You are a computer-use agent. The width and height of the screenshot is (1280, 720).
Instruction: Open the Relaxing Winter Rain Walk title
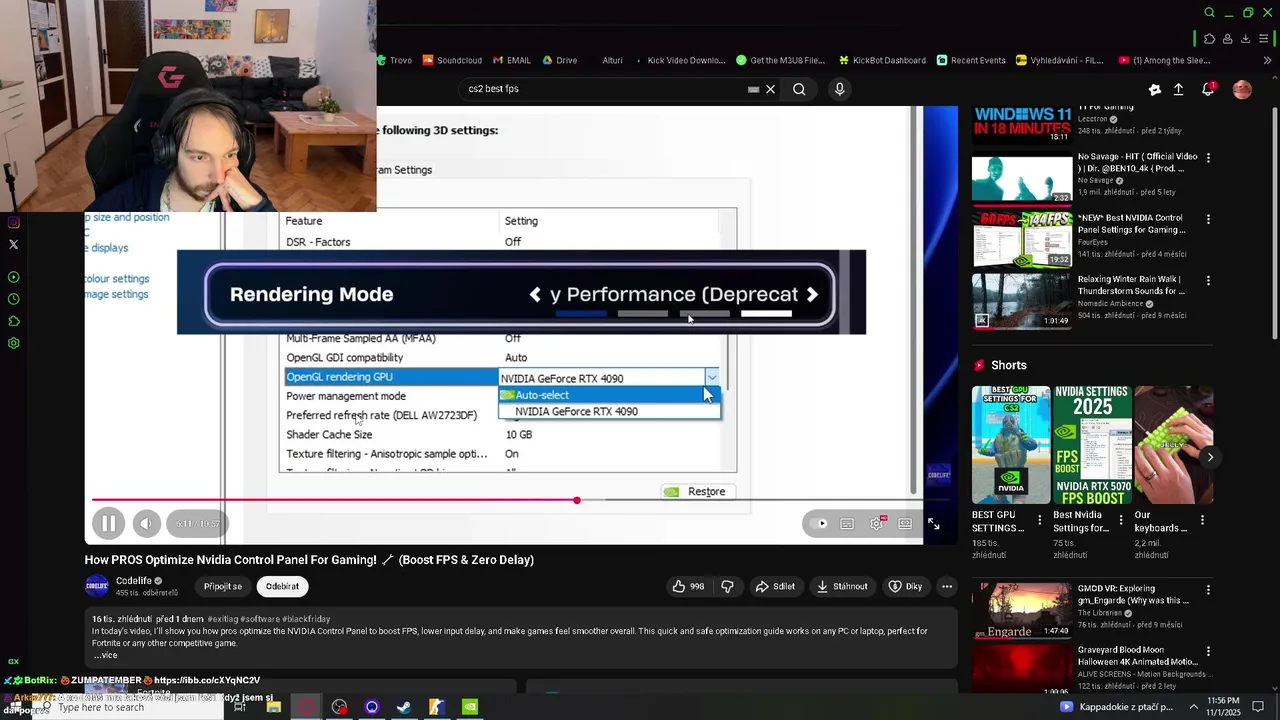1131,285
